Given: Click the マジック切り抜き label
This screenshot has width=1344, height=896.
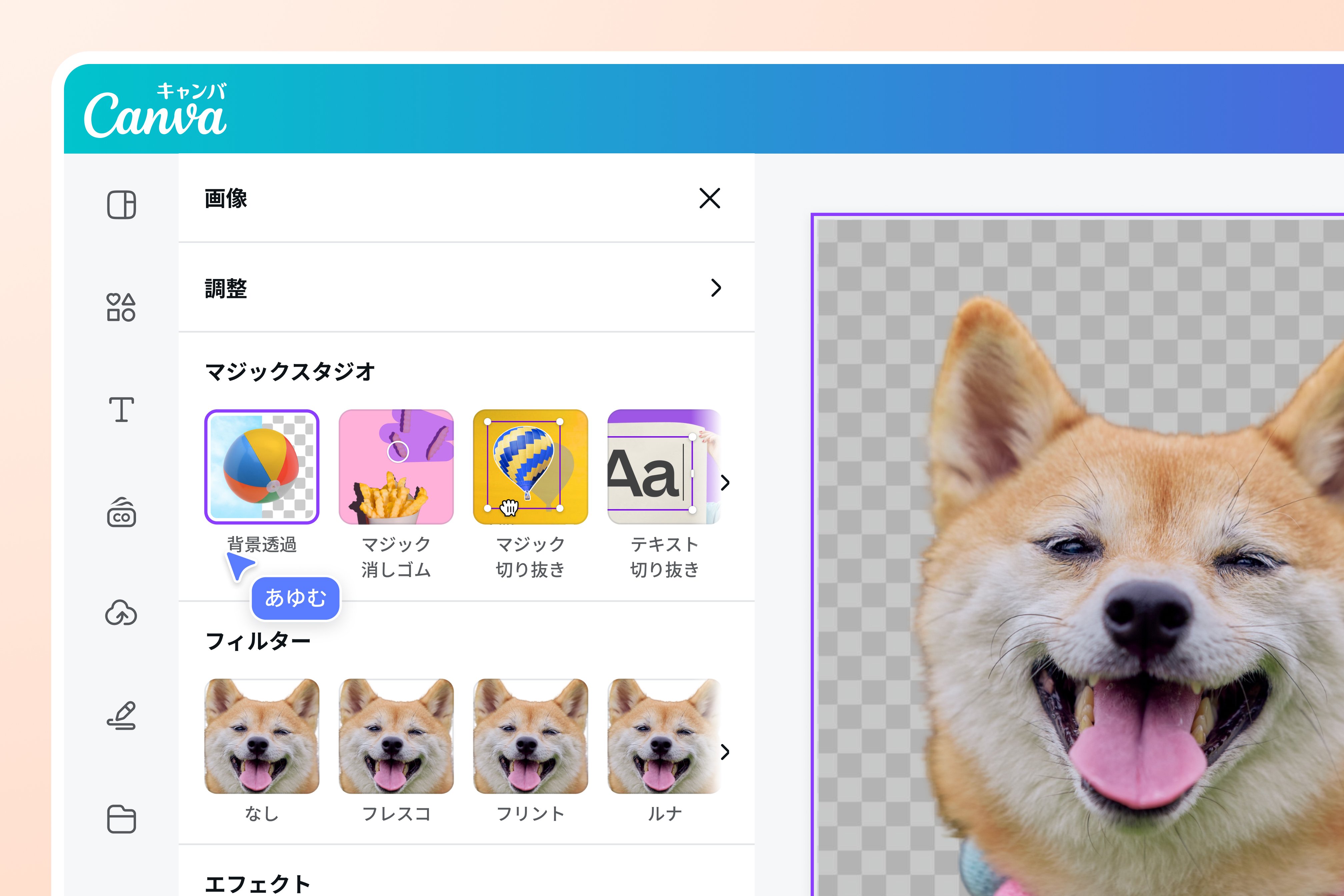Looking at the screenshot, I should coord(530,557).
